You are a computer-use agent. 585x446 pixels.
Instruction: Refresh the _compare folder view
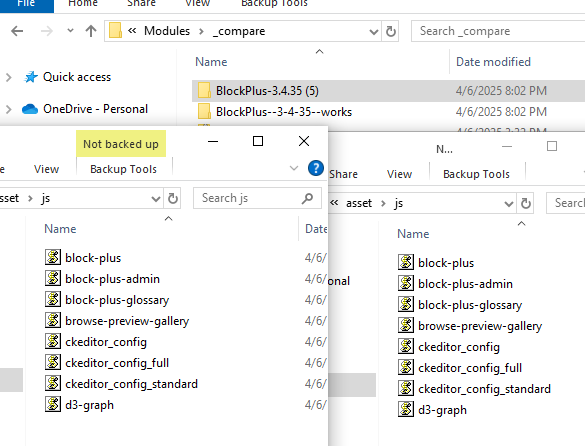point(391,31)
